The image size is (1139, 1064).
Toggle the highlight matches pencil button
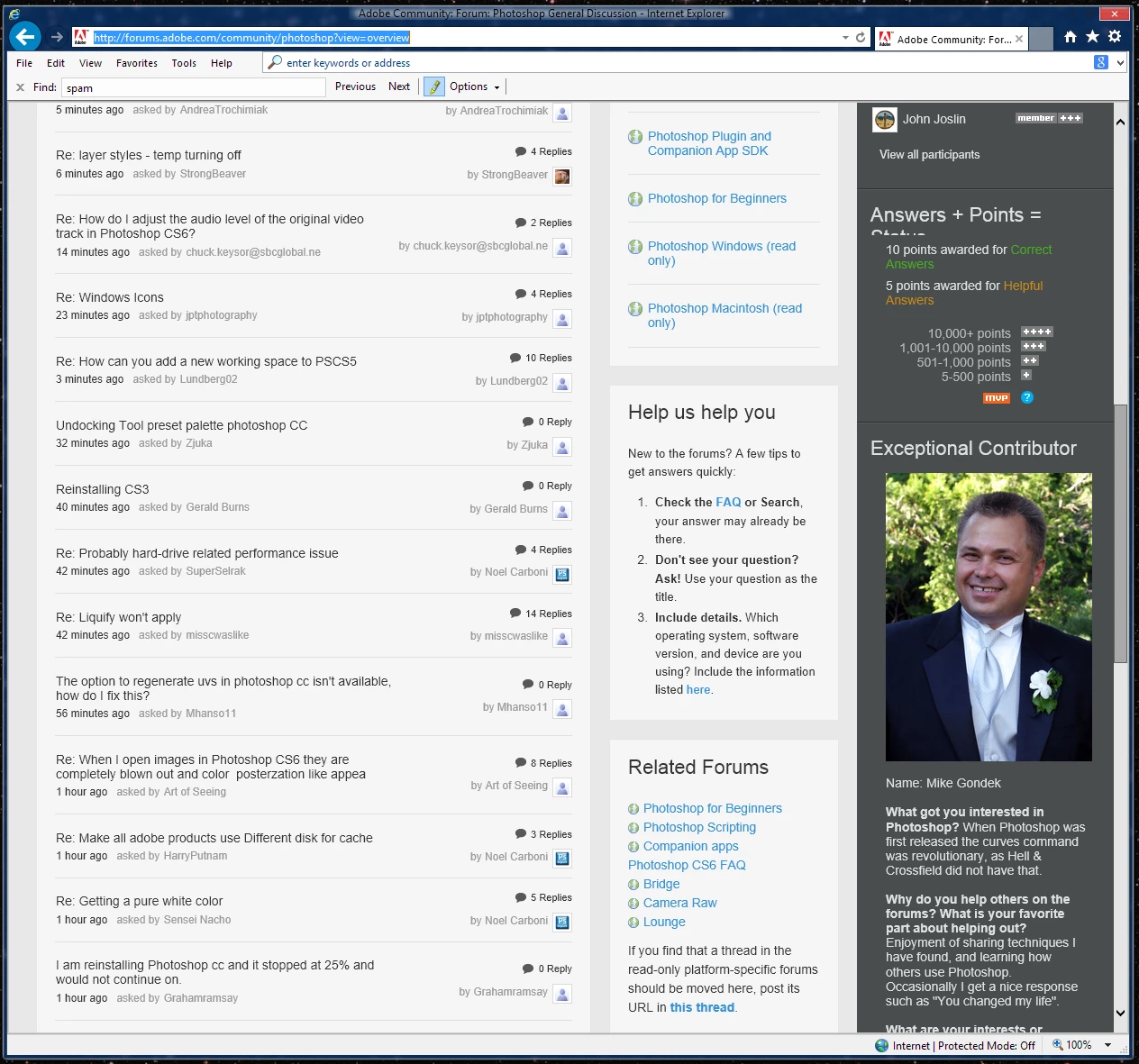[434, 86]
